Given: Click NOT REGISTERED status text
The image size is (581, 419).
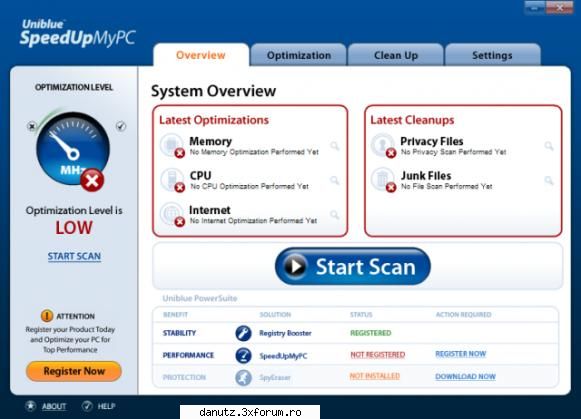Looking at the screenshot, I should 378,355.
